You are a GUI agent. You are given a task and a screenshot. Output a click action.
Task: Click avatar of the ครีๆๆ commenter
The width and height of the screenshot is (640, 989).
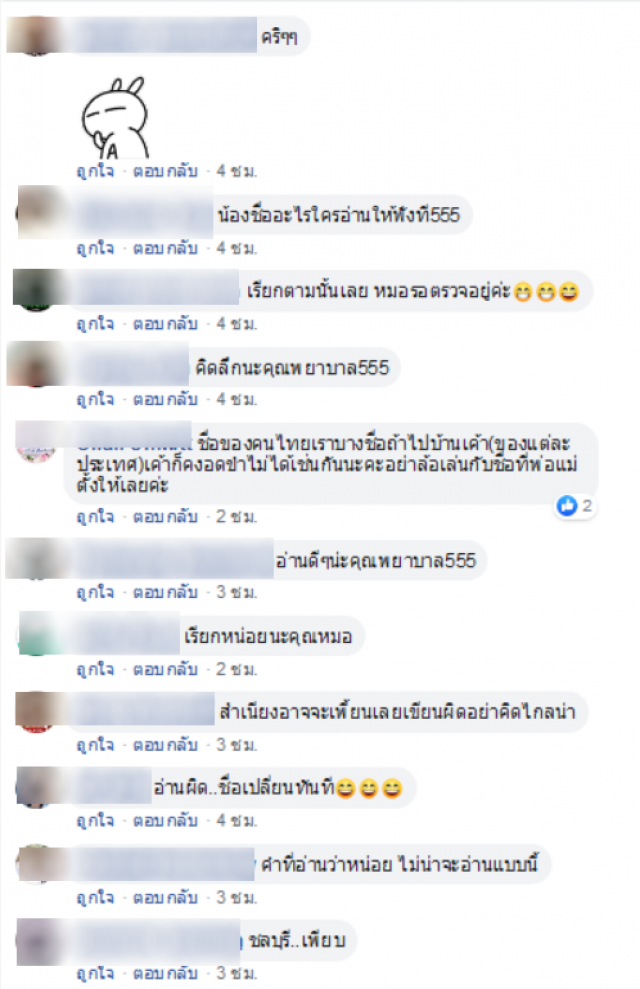tap(35, 36)
